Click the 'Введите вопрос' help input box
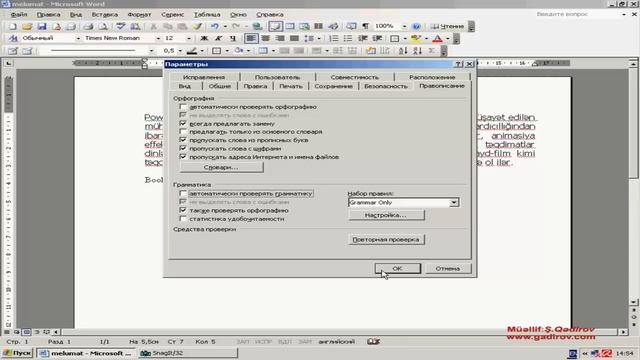This screenshot has height=360, width=640. pyautogui.click(x=578, y=14)
